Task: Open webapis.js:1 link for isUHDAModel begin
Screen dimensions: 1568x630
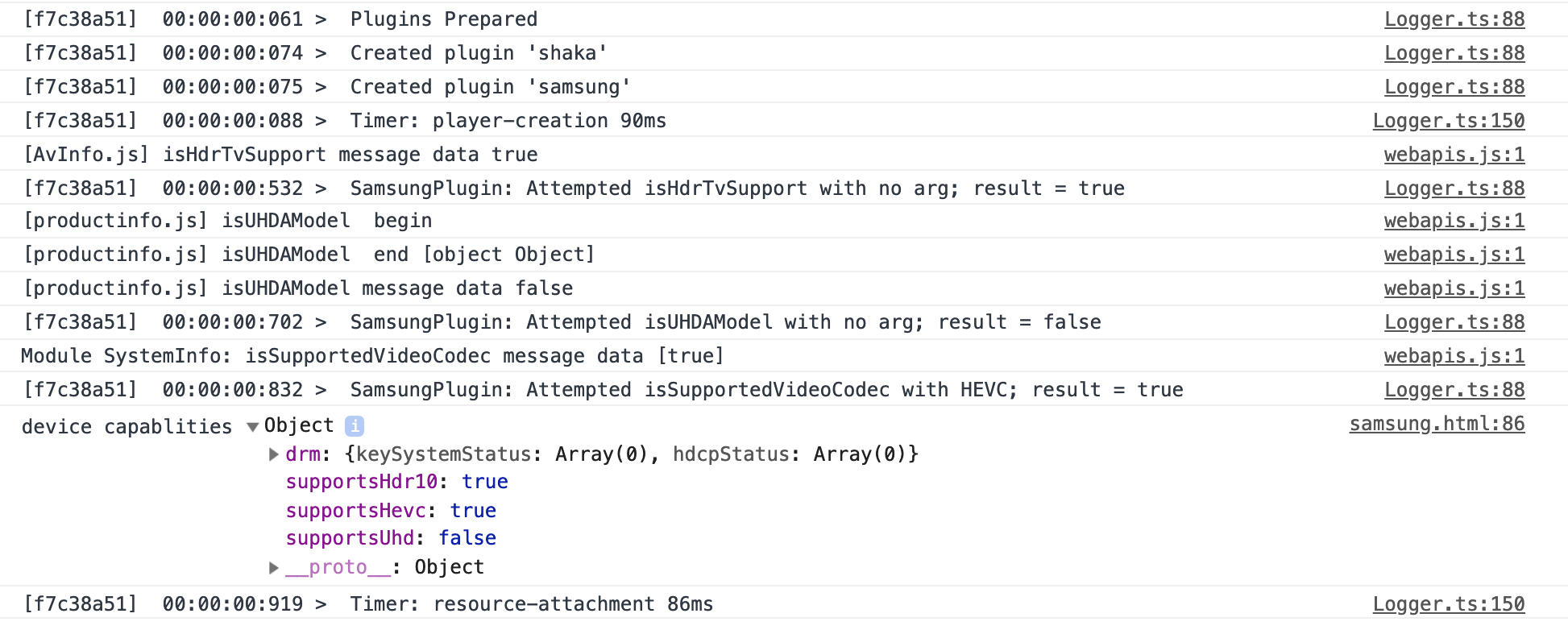Action: (x=1454, y=221)
